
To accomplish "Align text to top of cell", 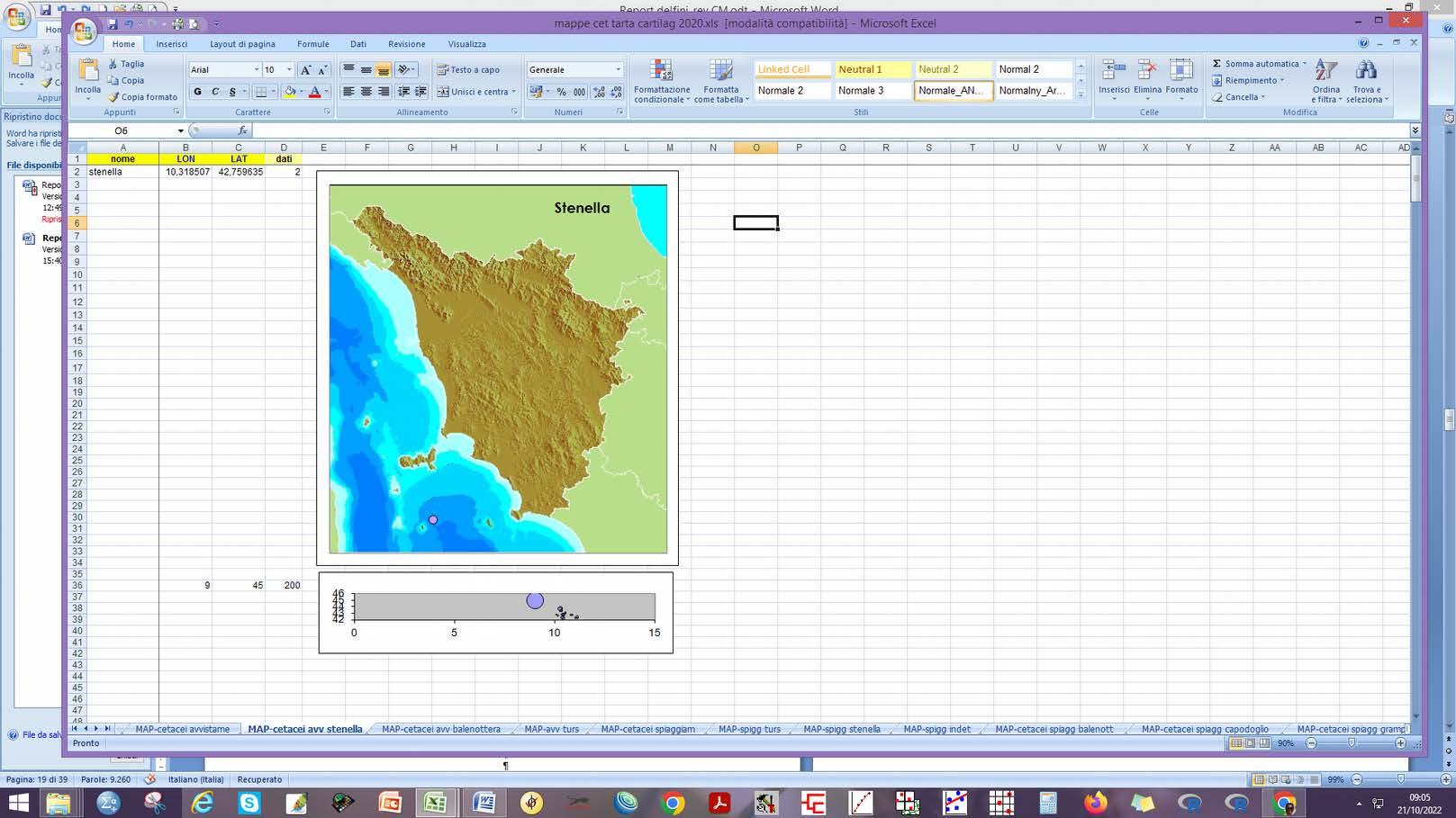I will 349,69.
